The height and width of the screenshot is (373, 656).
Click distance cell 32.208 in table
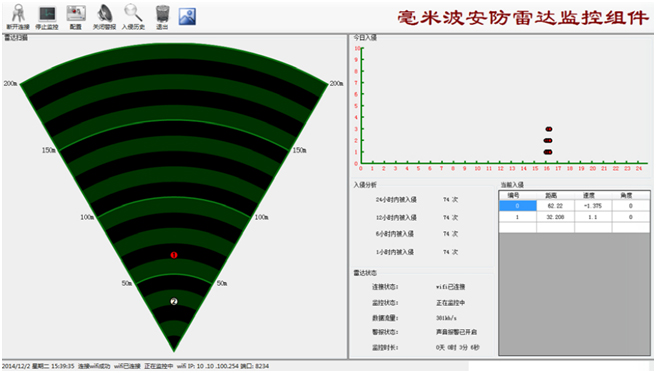click(555, 217)
